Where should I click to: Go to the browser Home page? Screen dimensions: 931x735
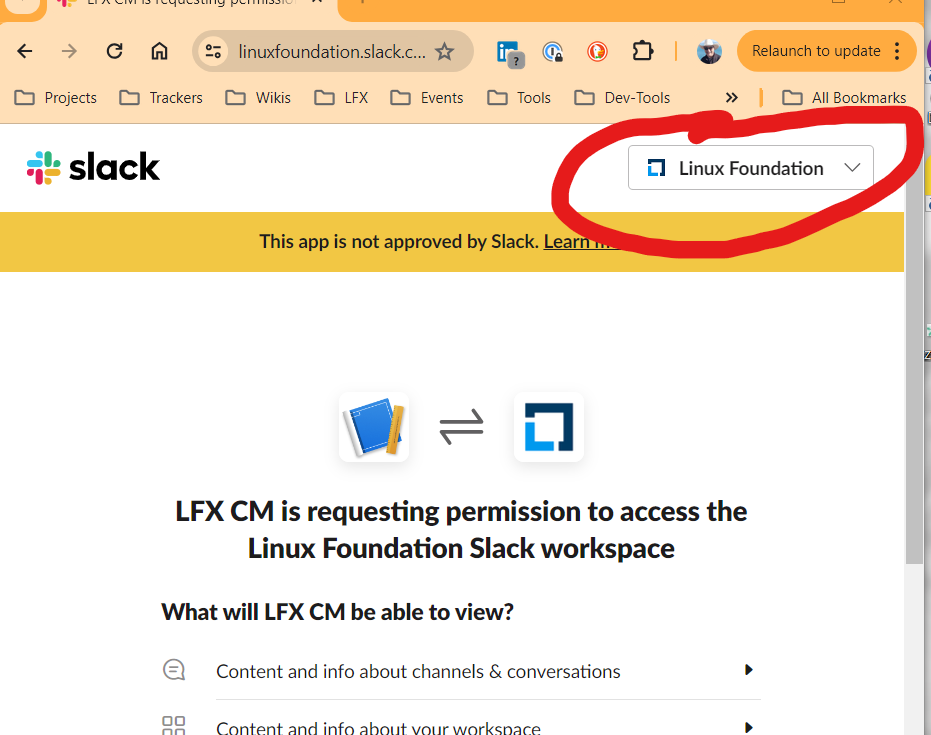point(159,51)
